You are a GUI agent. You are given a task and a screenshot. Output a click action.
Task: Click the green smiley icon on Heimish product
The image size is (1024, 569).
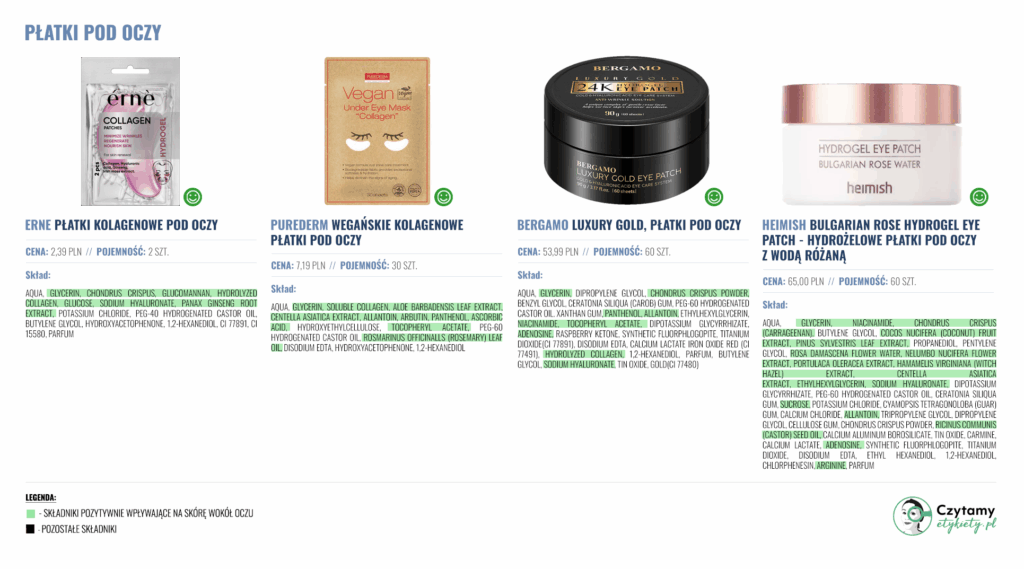click(x=979, y=197)
